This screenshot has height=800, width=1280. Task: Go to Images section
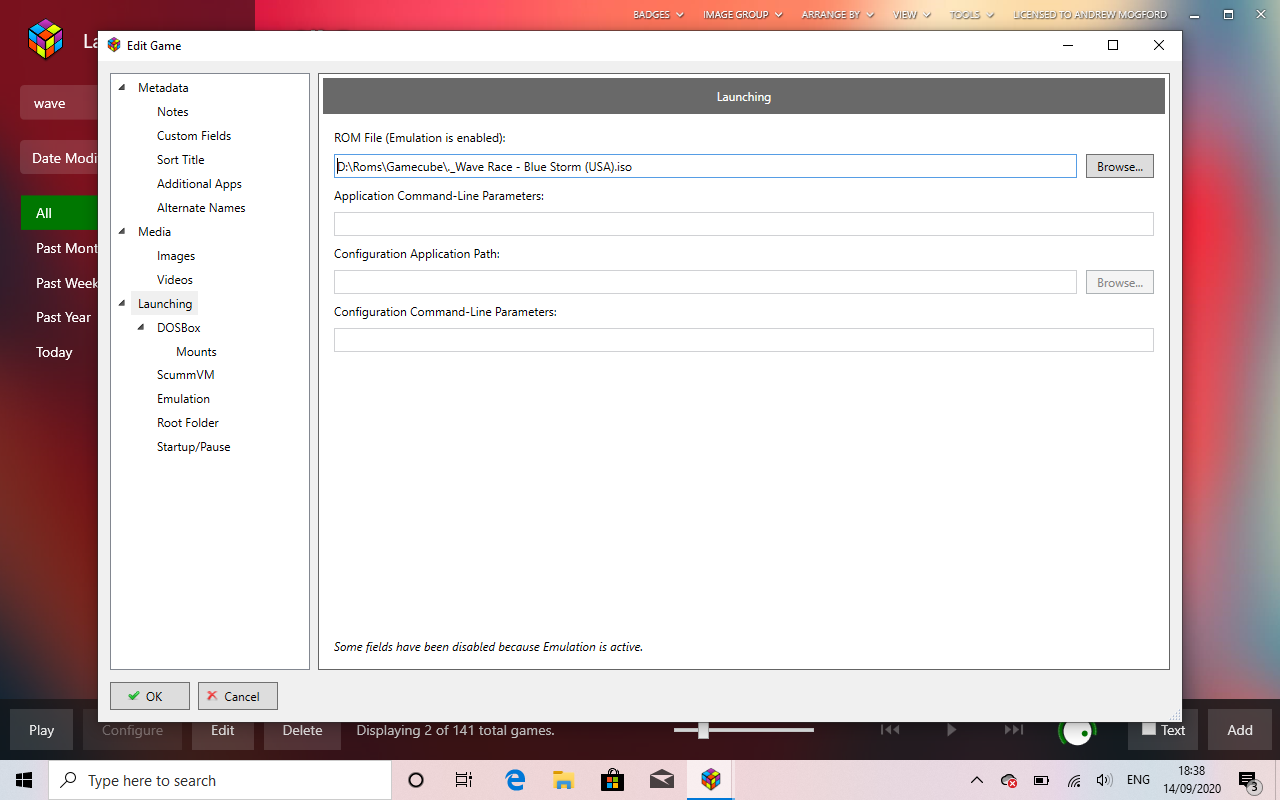tap(176, 256)
